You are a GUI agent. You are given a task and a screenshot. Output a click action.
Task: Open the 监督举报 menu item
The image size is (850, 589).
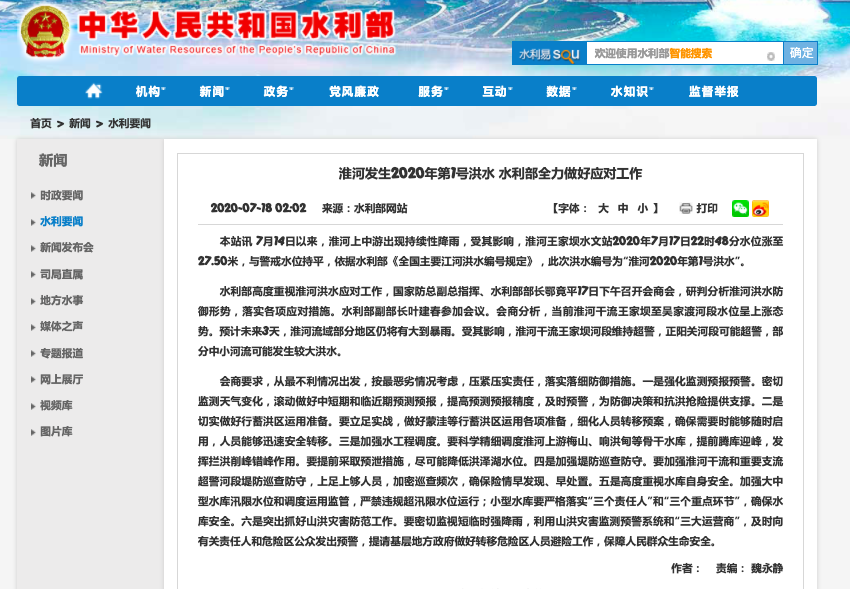point(713,92)
